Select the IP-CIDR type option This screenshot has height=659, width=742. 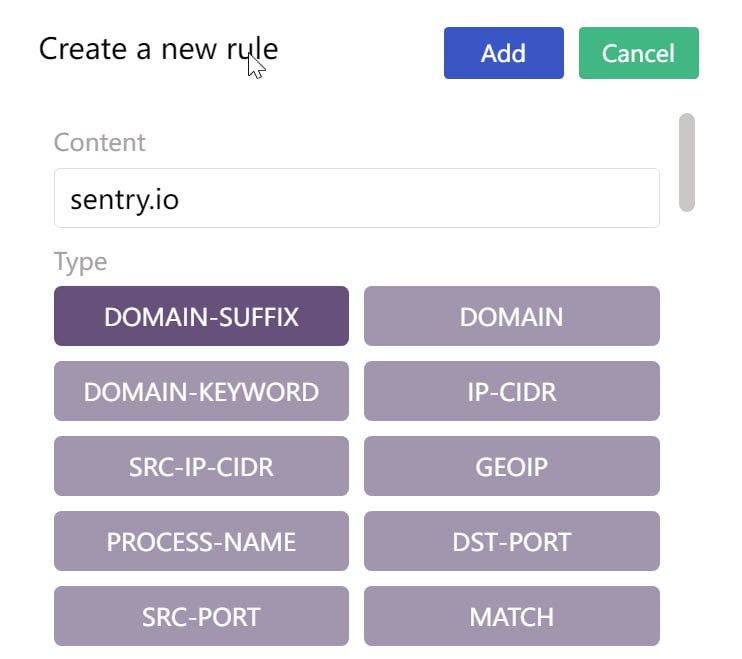511,392
